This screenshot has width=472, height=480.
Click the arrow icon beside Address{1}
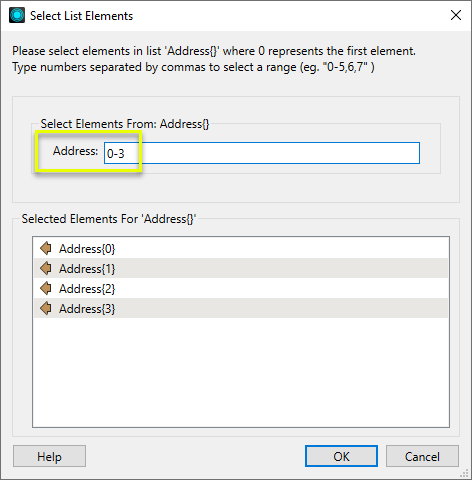(x=46, y=268)
